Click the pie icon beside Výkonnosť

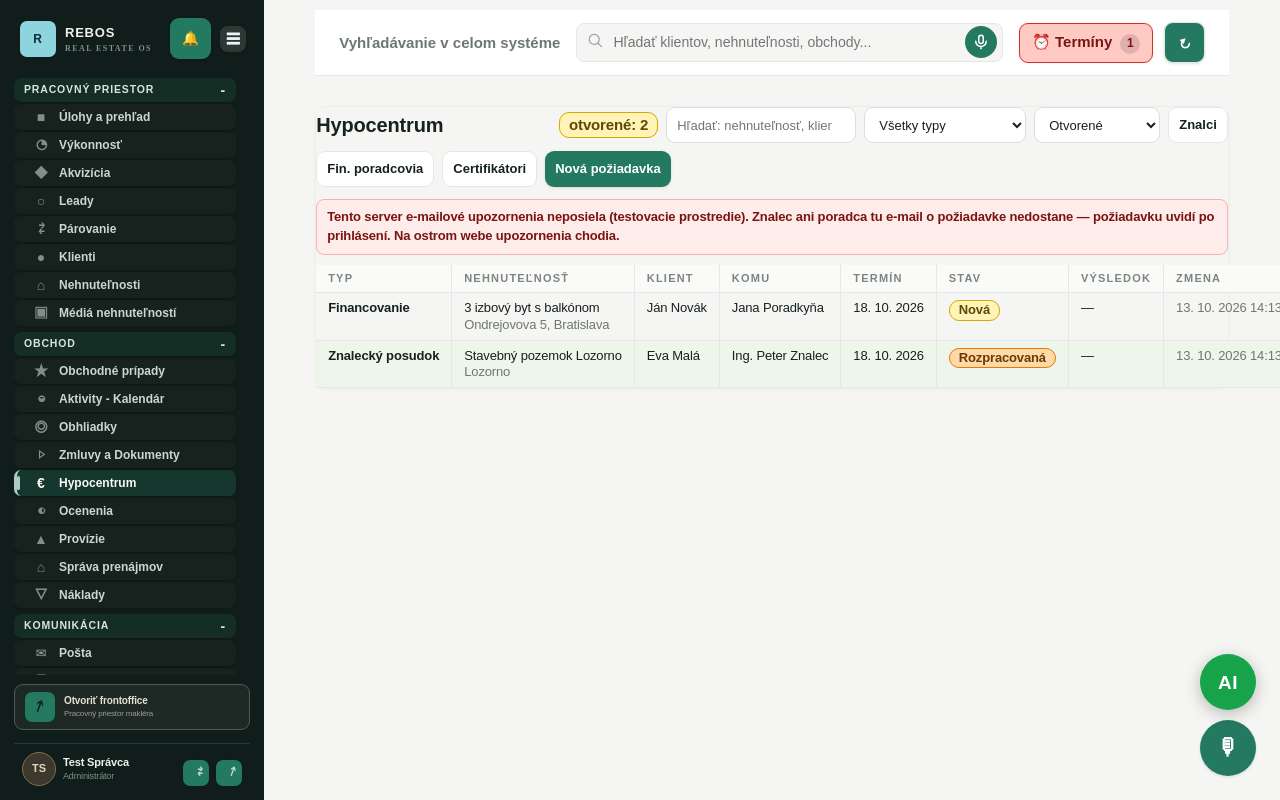click(x=41, y=145)
